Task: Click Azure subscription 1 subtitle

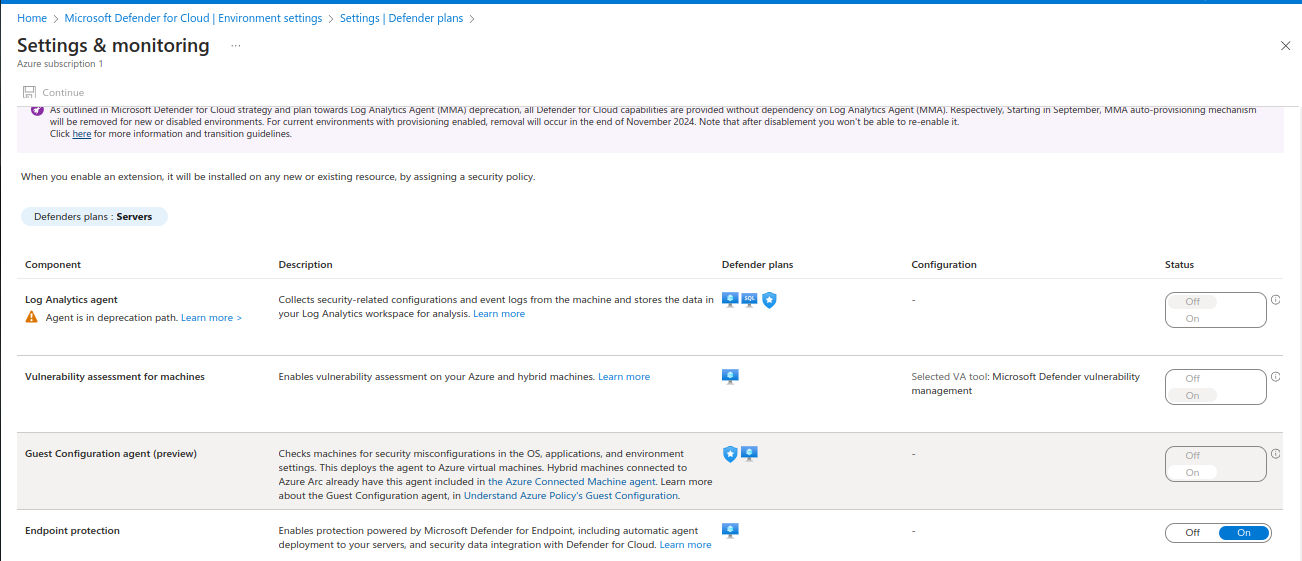Action: click(x=60, y=64)
